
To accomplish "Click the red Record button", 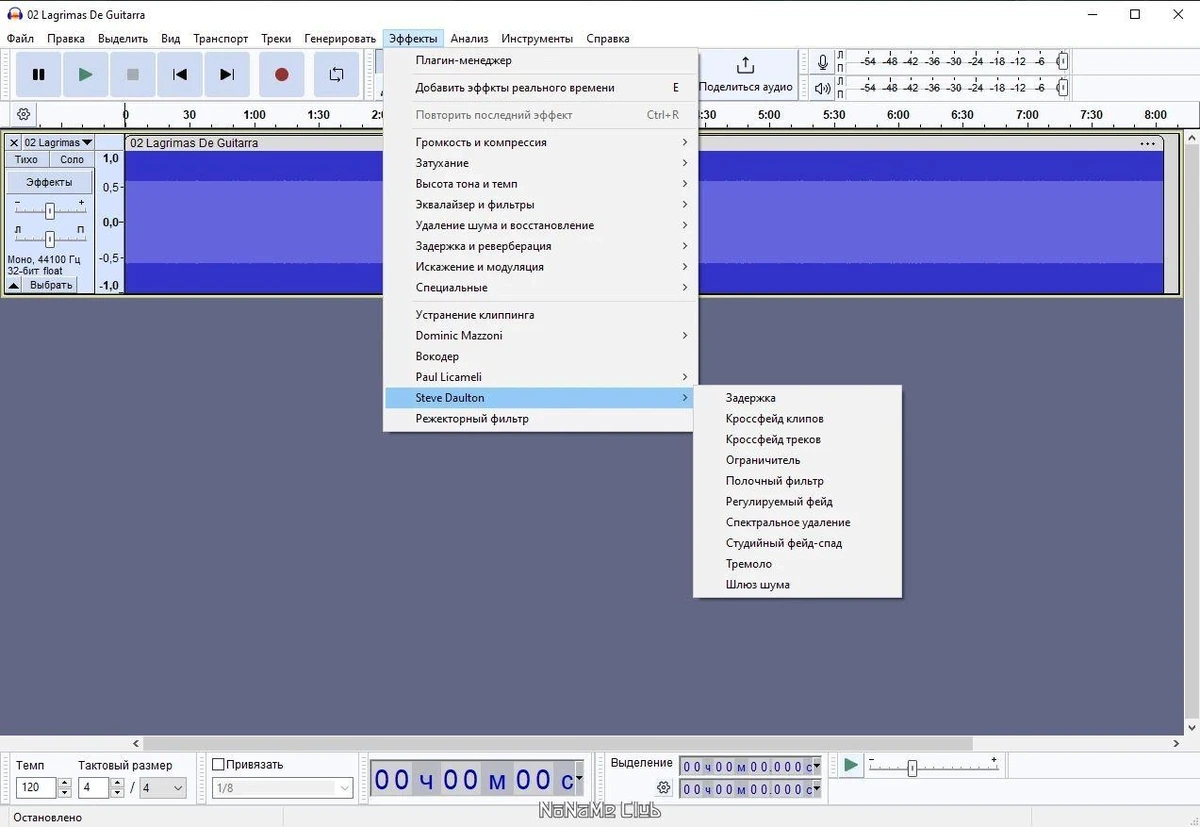I will pos(282,74).
